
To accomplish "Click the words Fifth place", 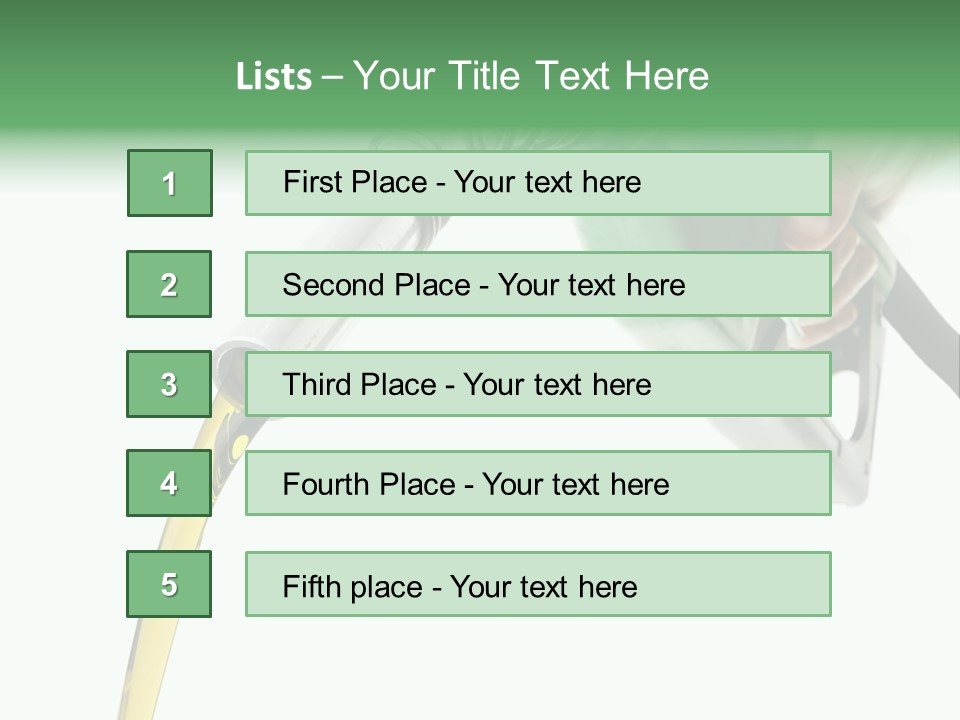I will click(353, 587).
